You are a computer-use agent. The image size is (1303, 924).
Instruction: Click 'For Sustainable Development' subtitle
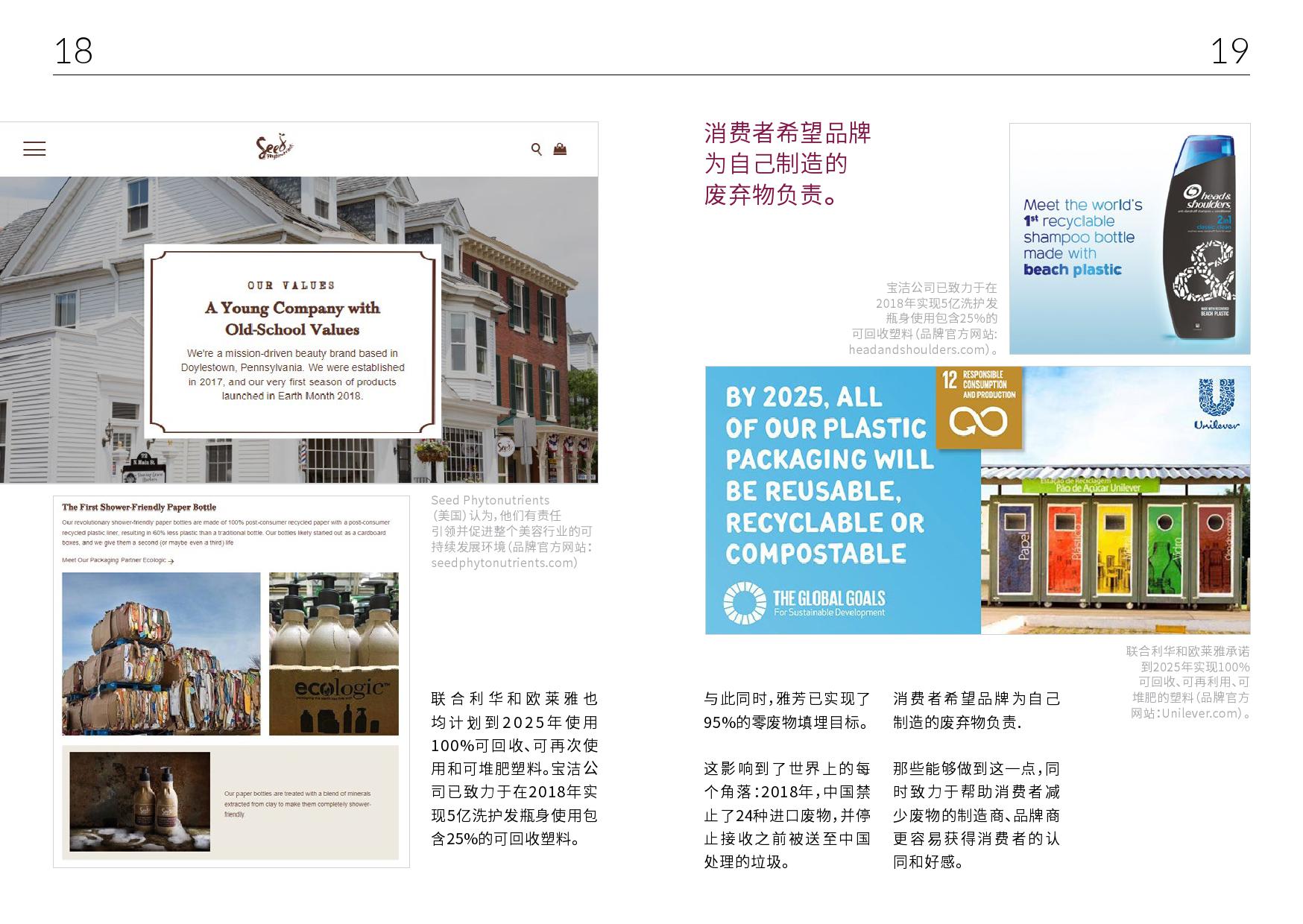coord(829,613)
